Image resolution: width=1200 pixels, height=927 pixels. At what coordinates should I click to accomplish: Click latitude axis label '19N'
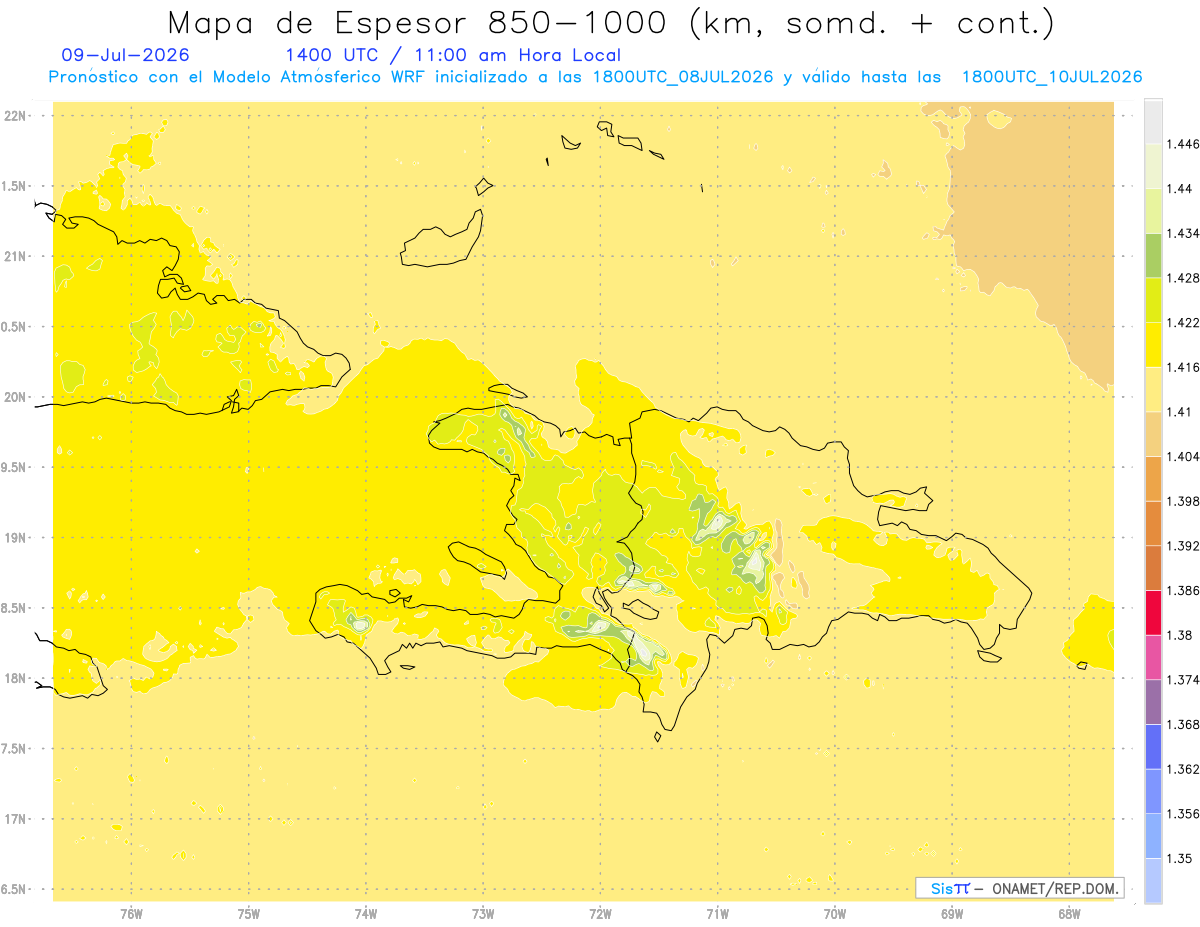click(16, 537)
